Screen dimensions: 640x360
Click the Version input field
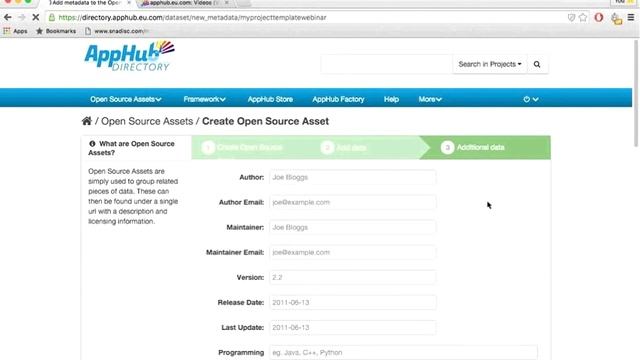352,278
